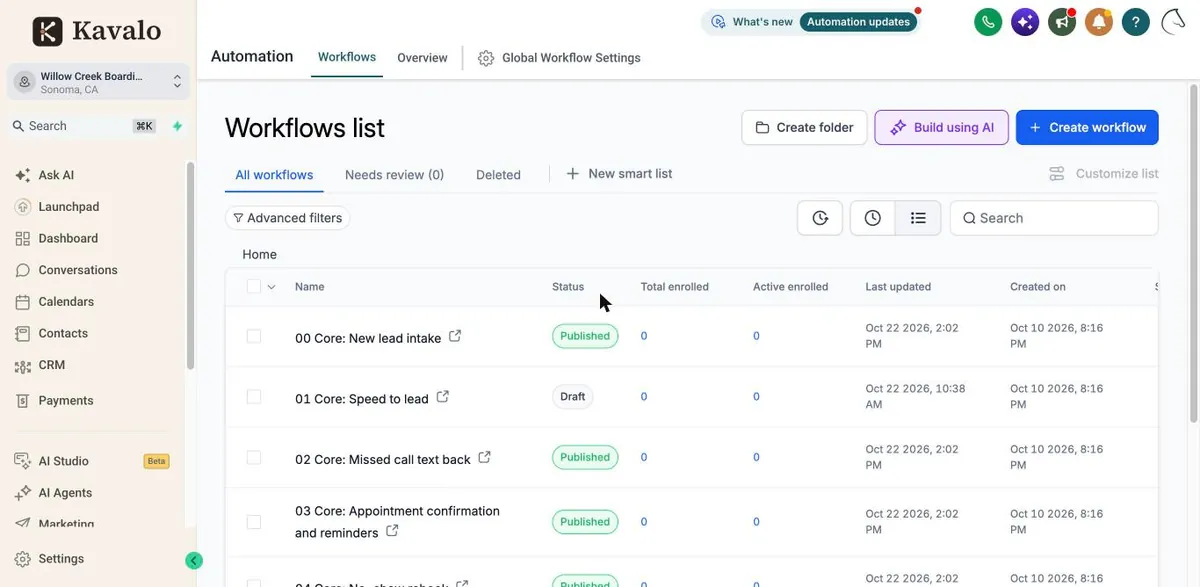Click the Draft status badge

coord(573,397)
